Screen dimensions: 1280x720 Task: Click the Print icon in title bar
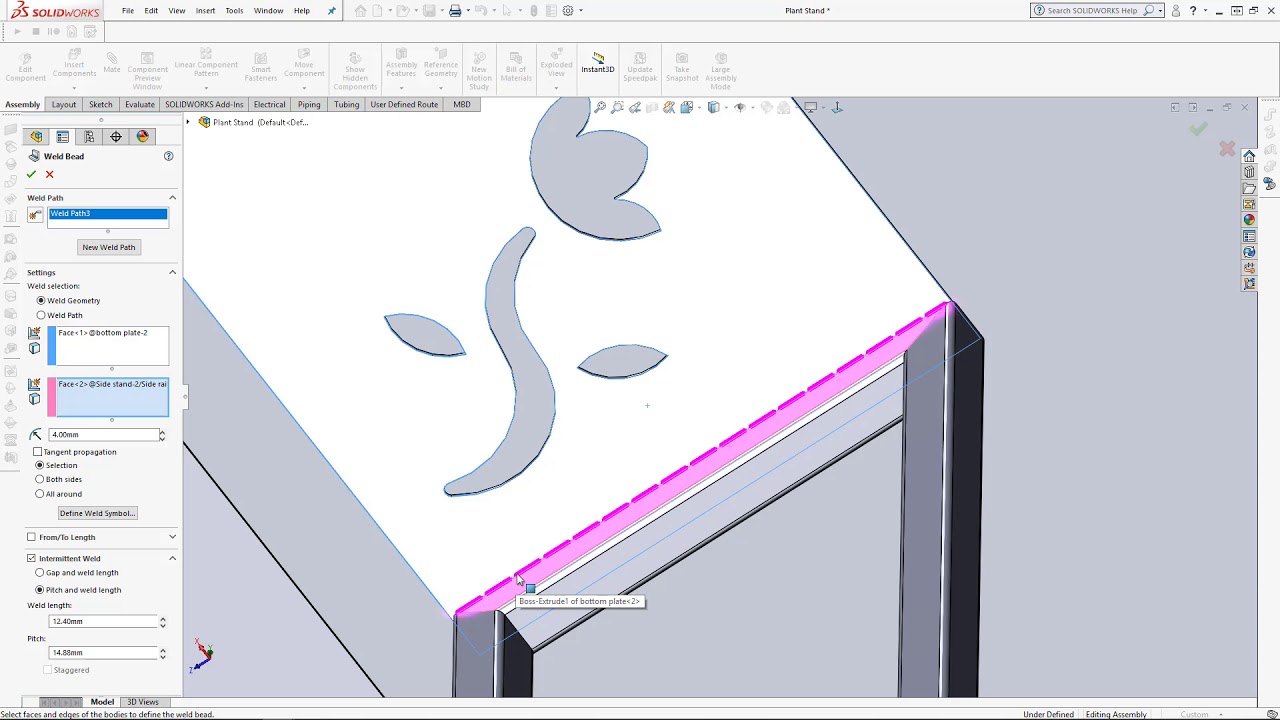455,11
